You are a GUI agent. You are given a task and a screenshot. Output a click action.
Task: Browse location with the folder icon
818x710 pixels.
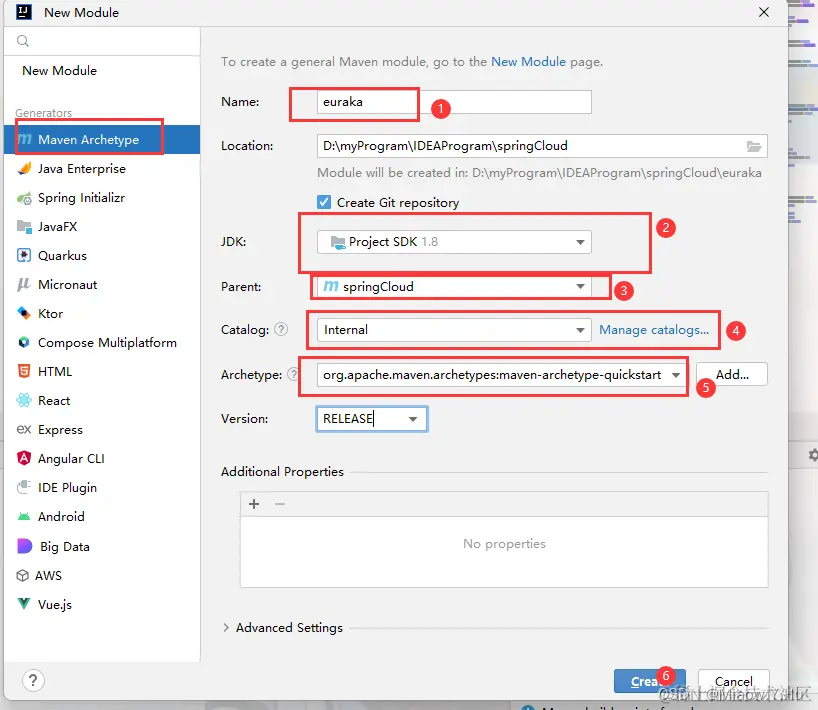point(754,146)
